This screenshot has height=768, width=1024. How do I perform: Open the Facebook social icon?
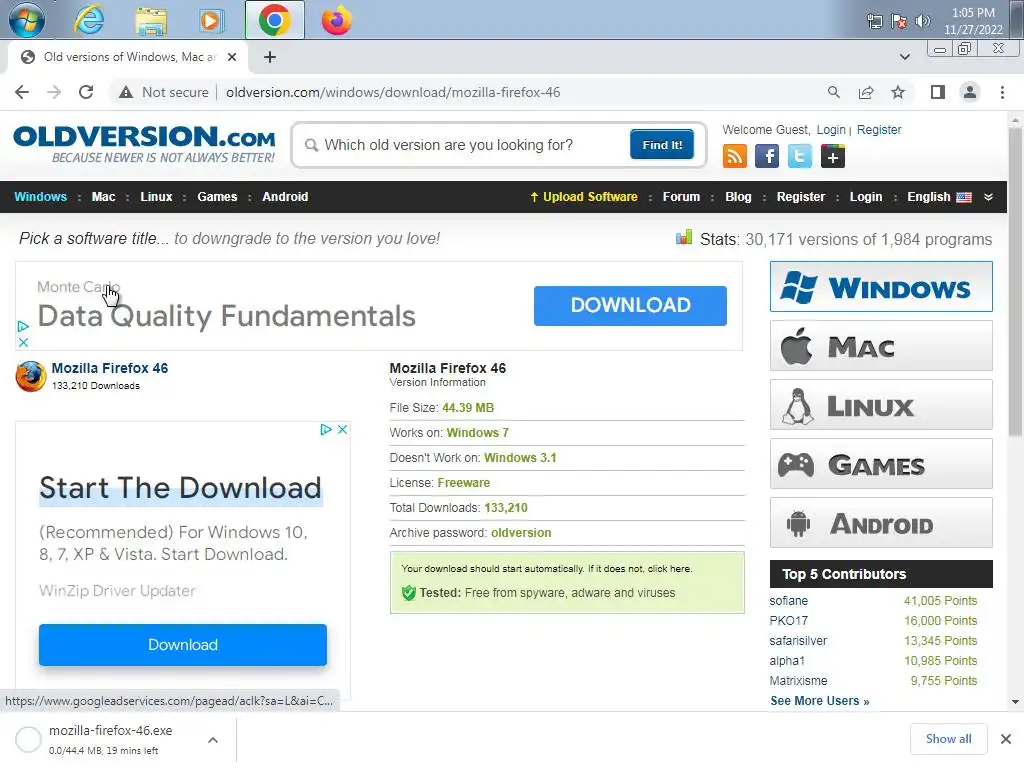[767, 157]
